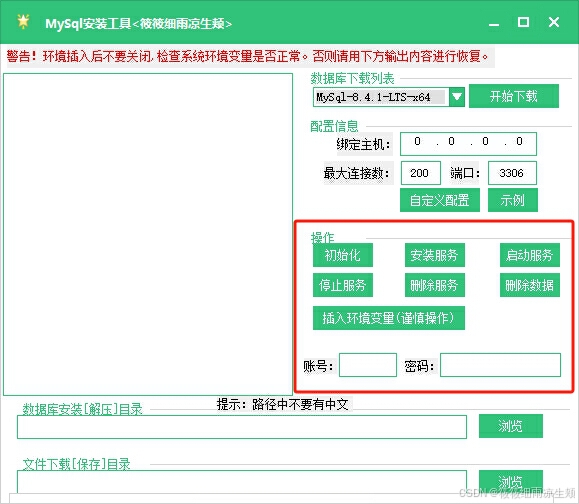This screenshot has width=579, height=504.
Task: Click the 数据库安装[解压]目录 group label
Action: point(83,409)
